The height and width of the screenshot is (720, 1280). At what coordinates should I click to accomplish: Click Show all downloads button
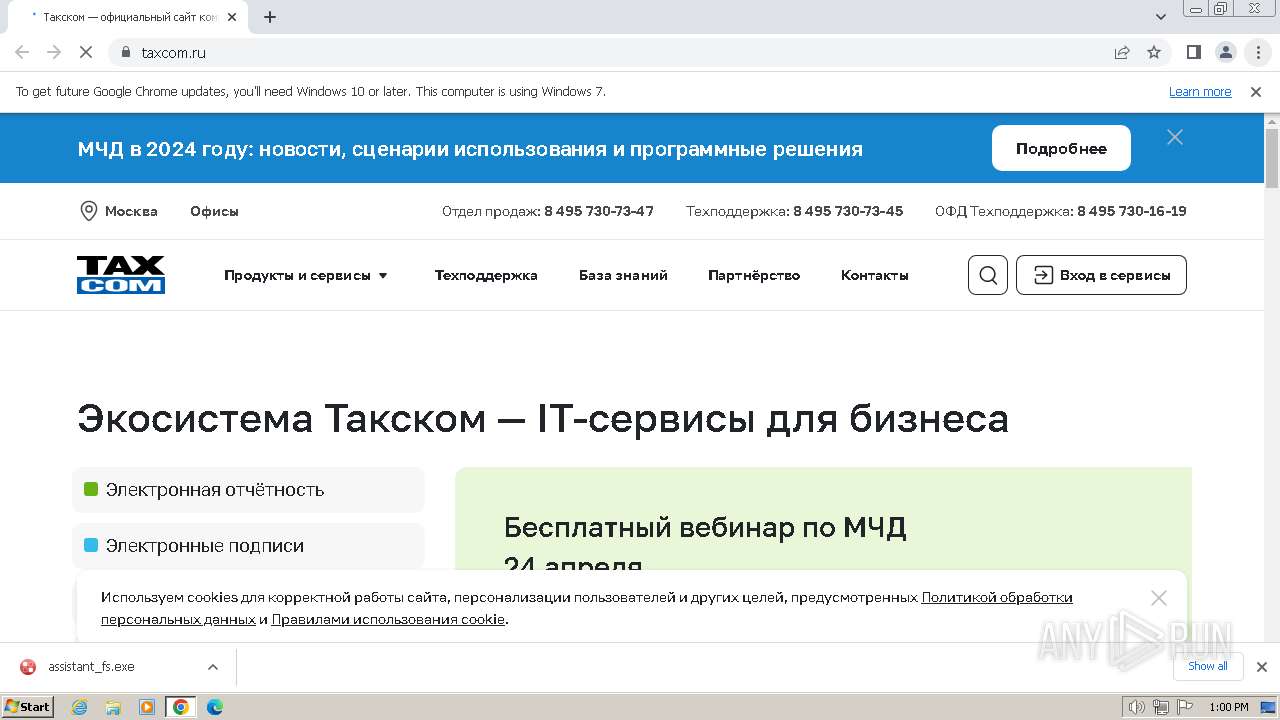coord(1208,667)
